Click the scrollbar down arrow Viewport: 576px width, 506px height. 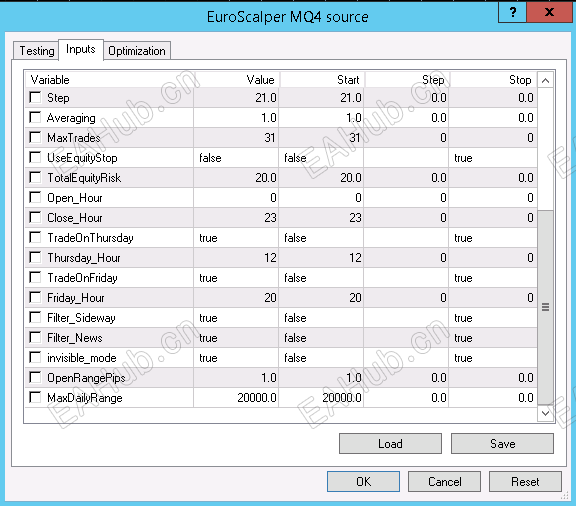point(546,413)
